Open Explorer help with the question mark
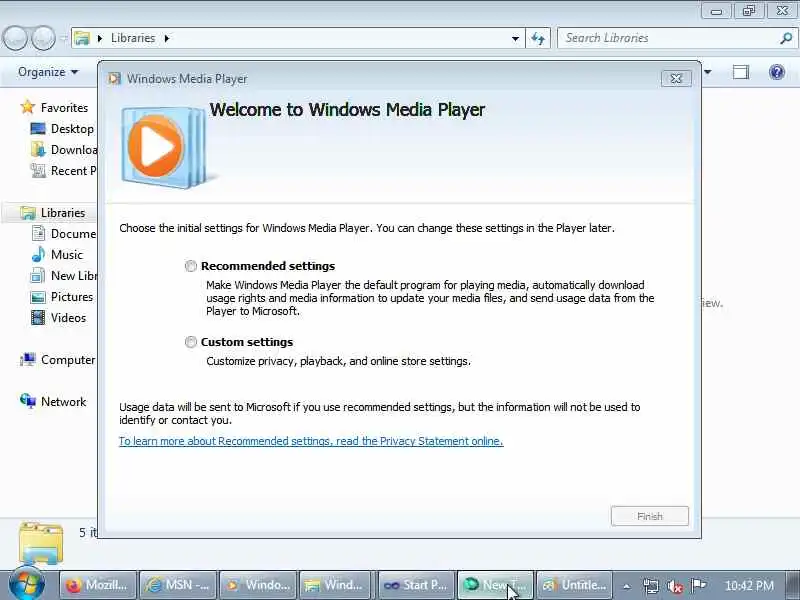The image size is (800, 600). [777, 72]
